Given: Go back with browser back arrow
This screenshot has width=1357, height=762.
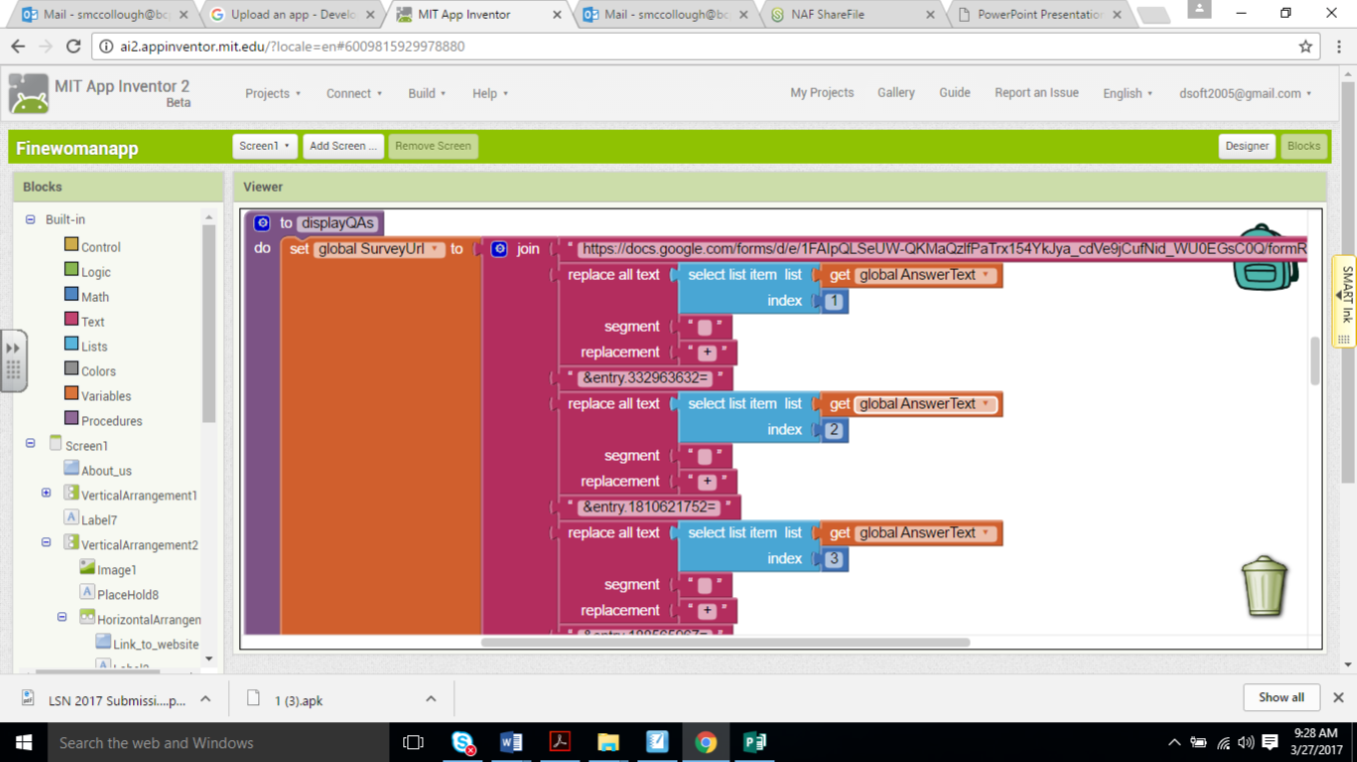Looking at the screenshot, I should [18, 46].
